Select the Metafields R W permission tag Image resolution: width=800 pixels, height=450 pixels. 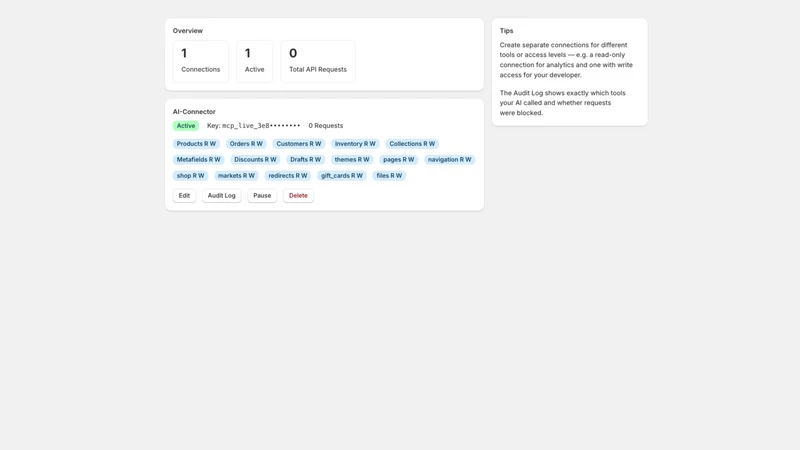tap(198, 160)
